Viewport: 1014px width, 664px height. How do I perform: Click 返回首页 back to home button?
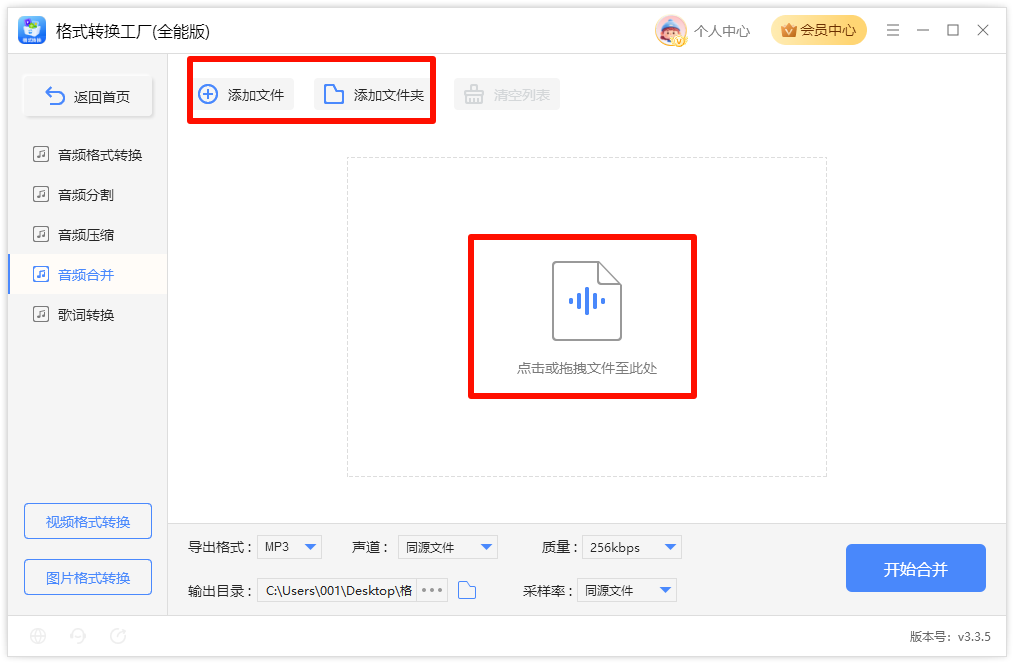pos(88,96)
